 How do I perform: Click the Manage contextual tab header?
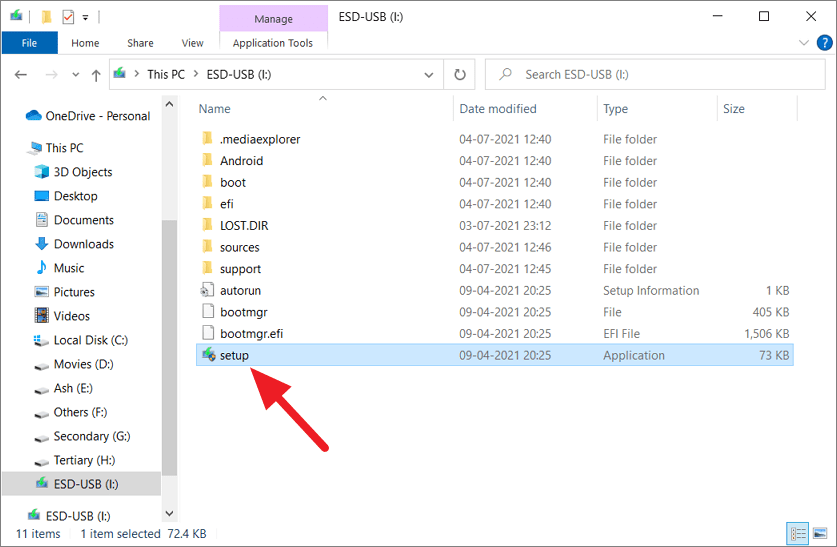pos(273,19)
